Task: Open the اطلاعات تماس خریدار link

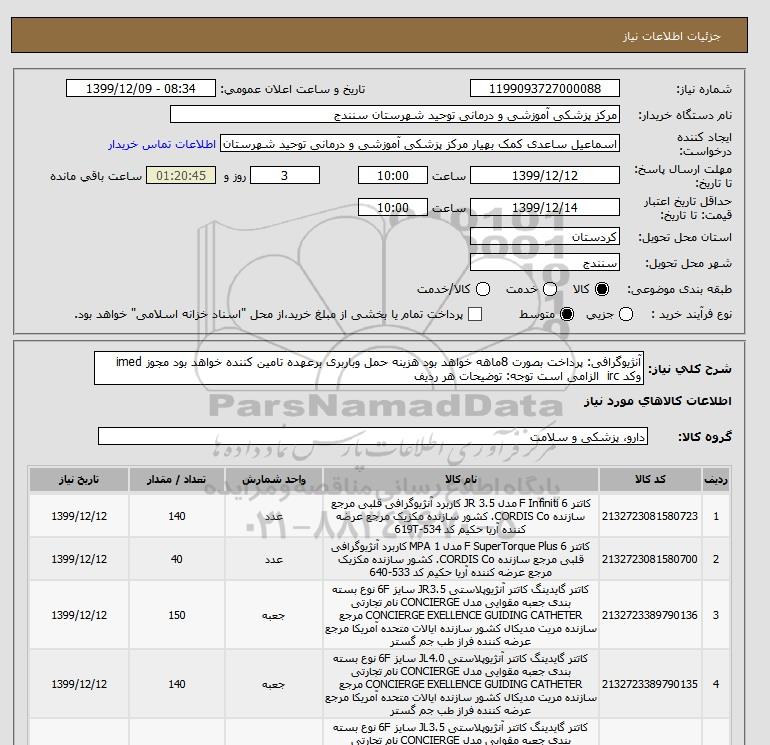Action: (x=162, y=144)
